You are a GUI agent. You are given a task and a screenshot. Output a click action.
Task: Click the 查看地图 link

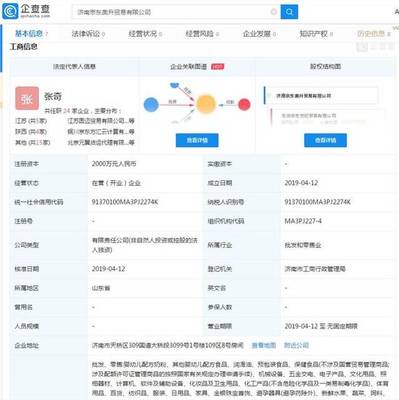point(264,345)
